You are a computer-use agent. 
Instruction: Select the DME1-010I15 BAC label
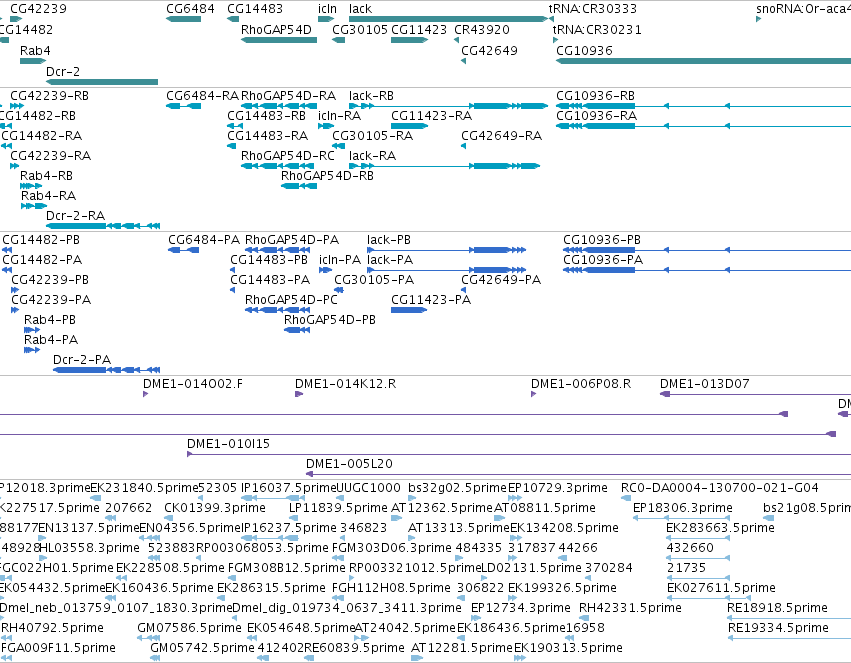228,444
